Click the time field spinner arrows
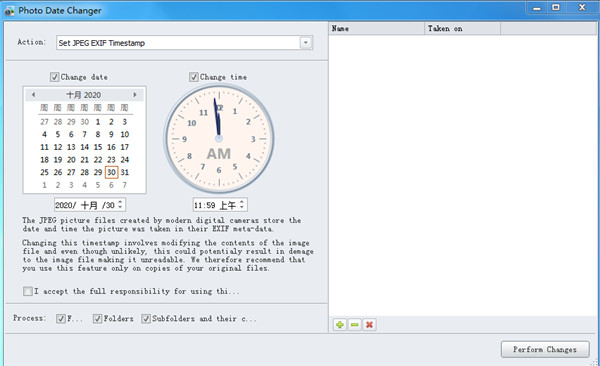 [x=242, y=205]
